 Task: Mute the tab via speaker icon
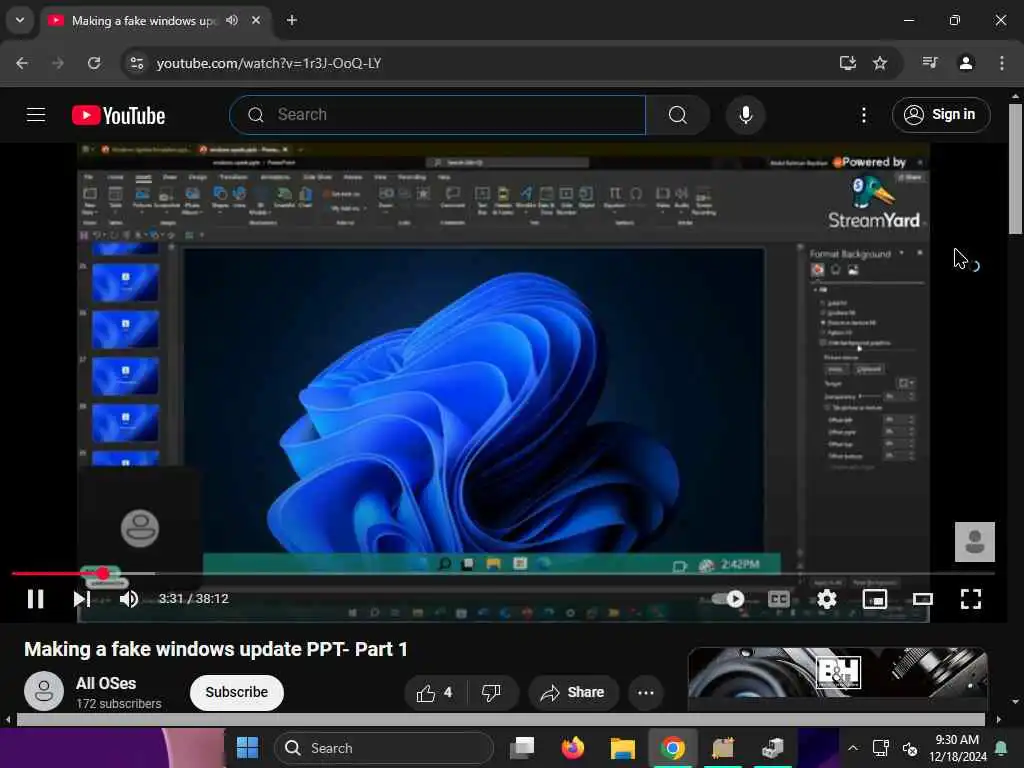click(x=232, y=20)
